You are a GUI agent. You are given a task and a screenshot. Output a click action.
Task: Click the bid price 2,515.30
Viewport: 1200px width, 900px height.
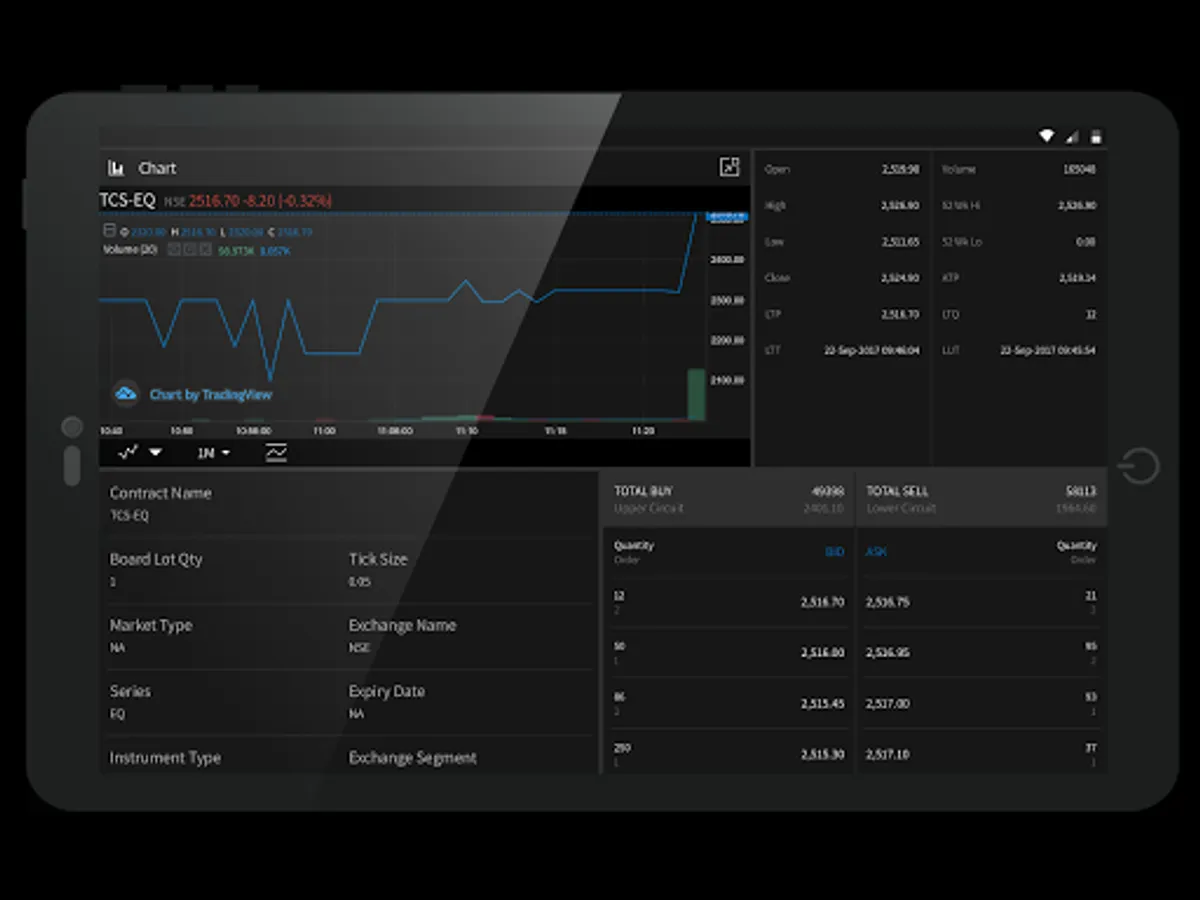822,754
